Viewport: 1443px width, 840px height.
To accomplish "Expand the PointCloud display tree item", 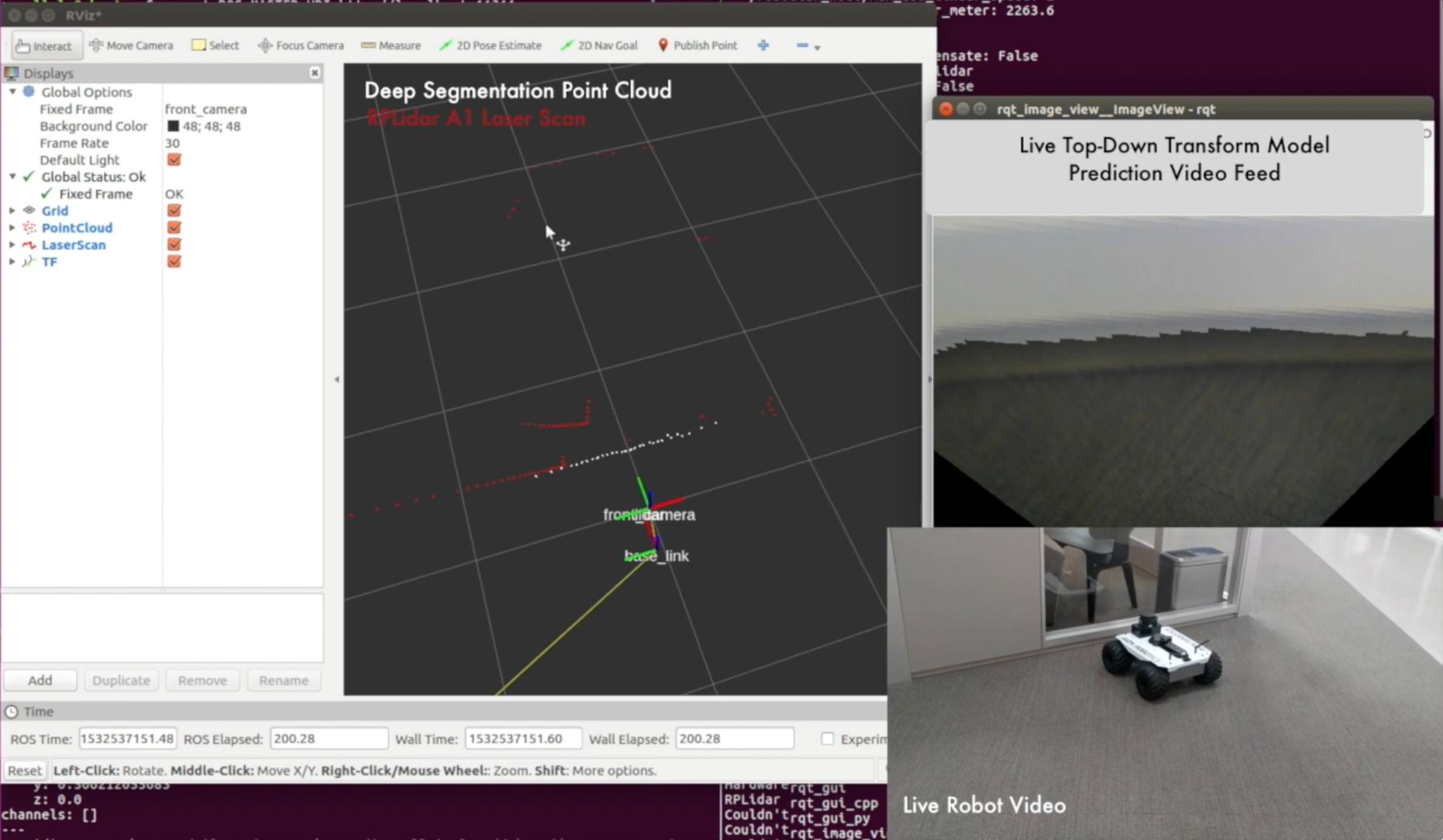I will coord(12,228).
